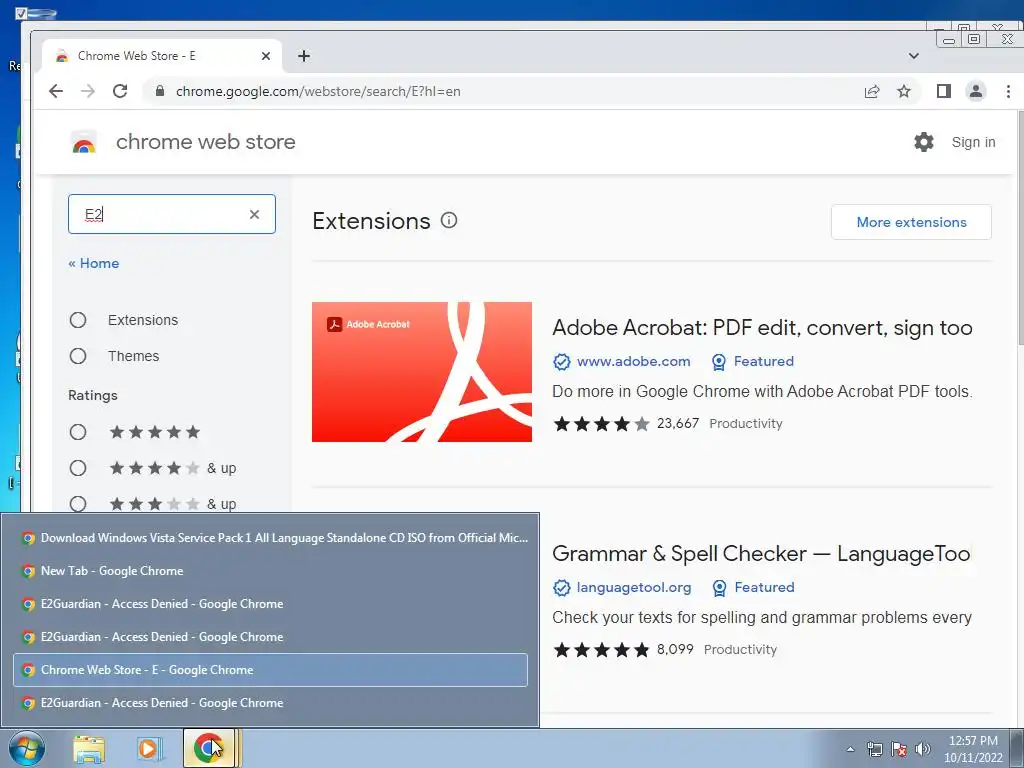Open the side panel icon

(x=943, y=91)
